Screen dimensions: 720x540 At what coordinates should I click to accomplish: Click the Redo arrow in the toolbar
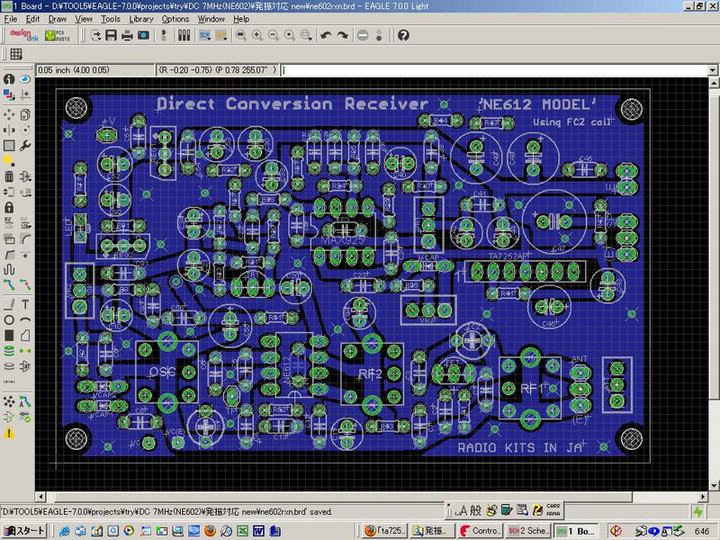pyautogui.click(x=343, y=35)
